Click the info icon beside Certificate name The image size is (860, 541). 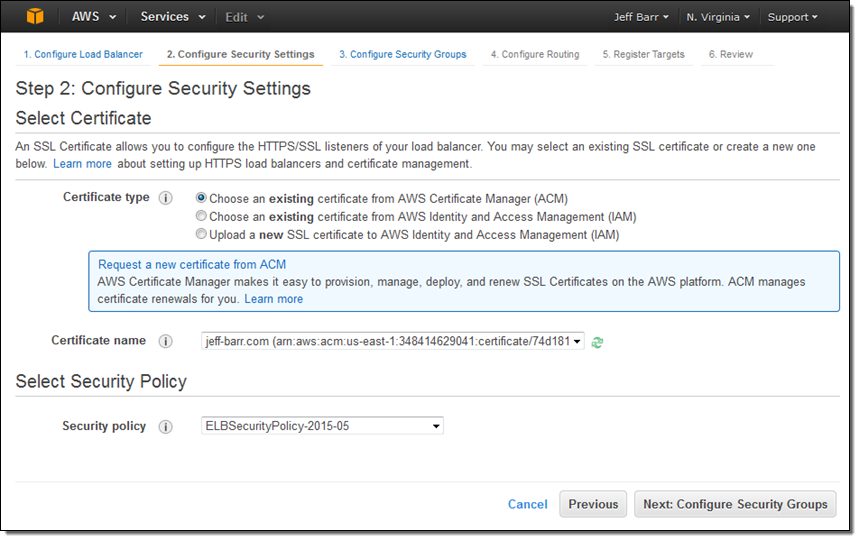pos(166,341)
